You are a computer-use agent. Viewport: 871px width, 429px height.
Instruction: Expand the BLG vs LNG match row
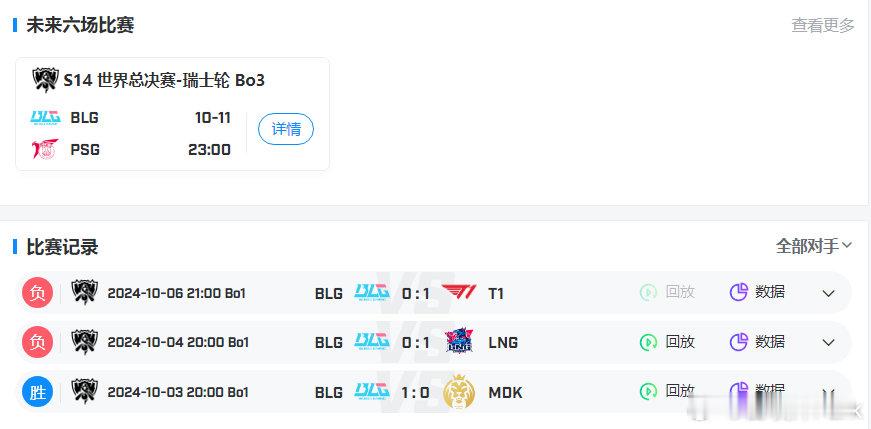[x=829, y=342]
